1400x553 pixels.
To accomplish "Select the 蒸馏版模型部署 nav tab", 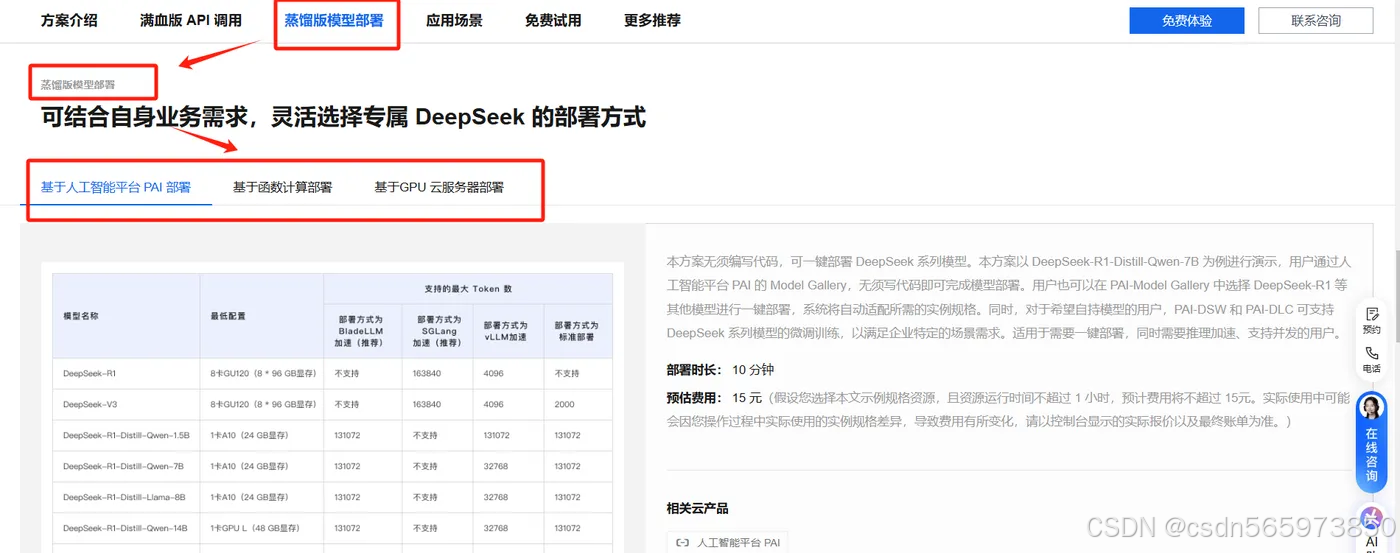I will pos(333,20).
